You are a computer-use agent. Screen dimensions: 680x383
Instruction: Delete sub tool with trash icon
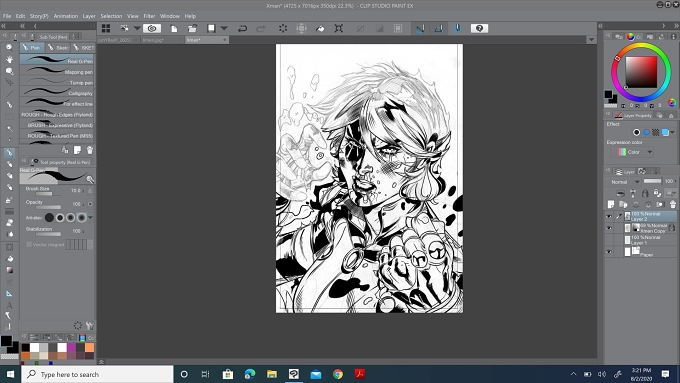click(x=90, y=150)
